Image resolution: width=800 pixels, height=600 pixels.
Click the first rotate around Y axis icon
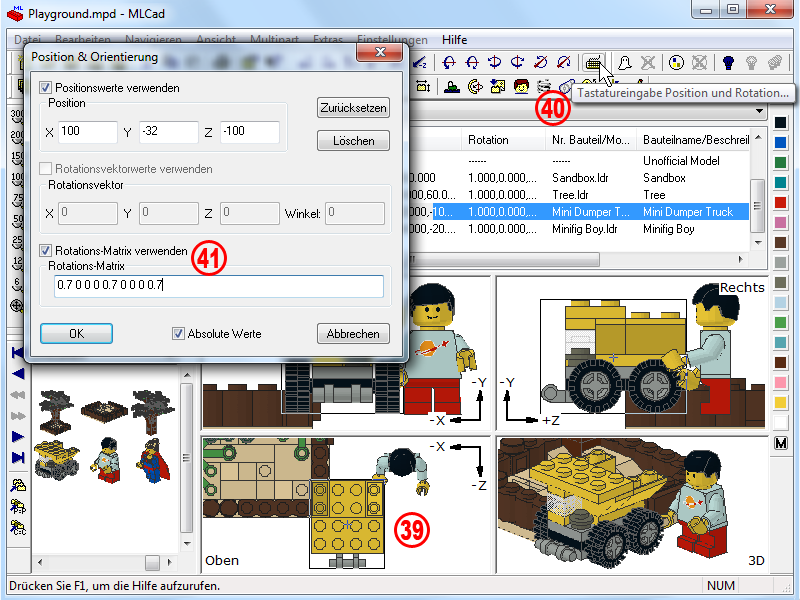(494, 63)
